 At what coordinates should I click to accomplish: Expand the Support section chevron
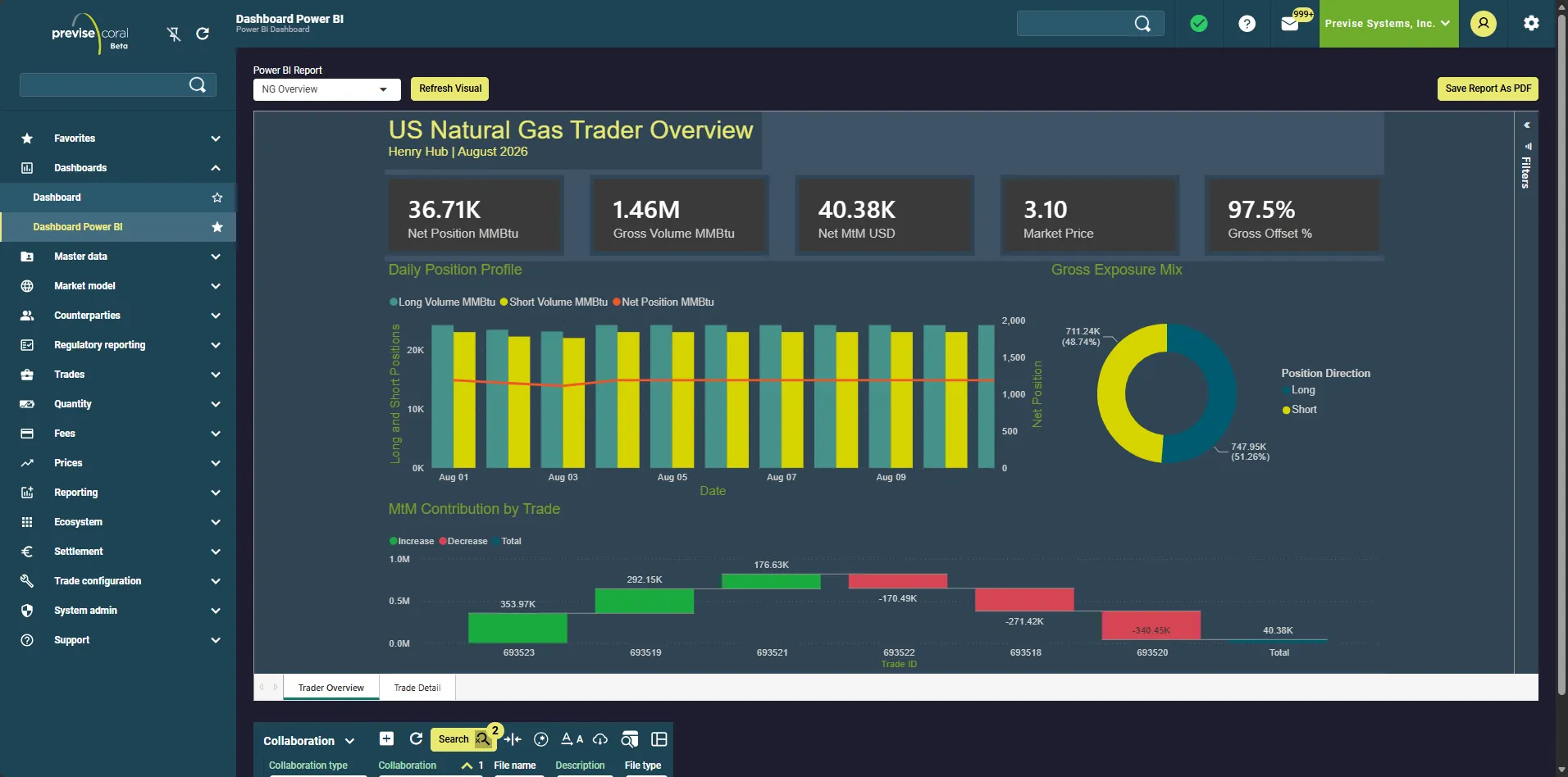[x=216, y=640]
